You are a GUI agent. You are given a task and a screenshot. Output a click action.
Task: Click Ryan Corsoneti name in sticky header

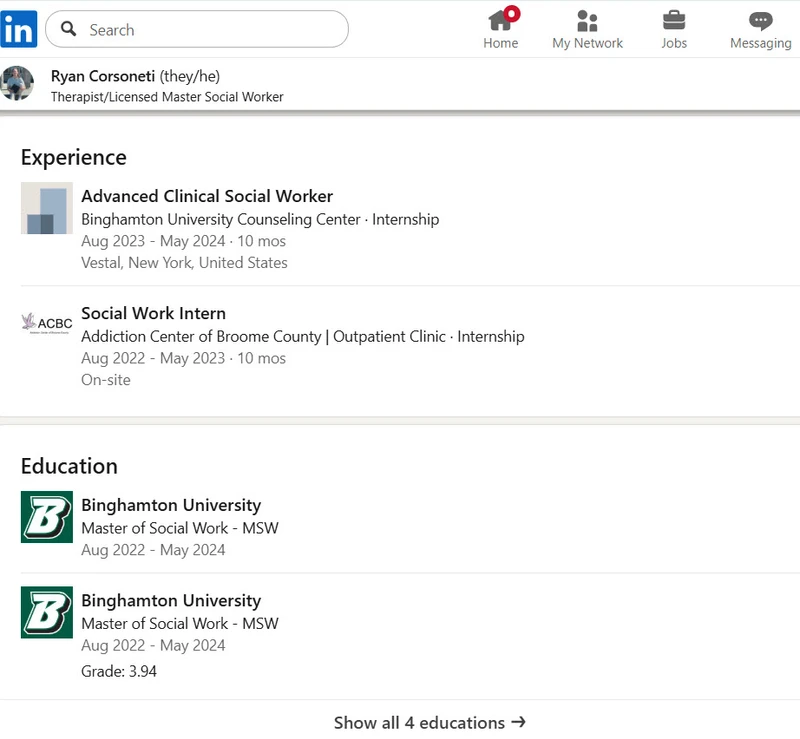point(103,76)
